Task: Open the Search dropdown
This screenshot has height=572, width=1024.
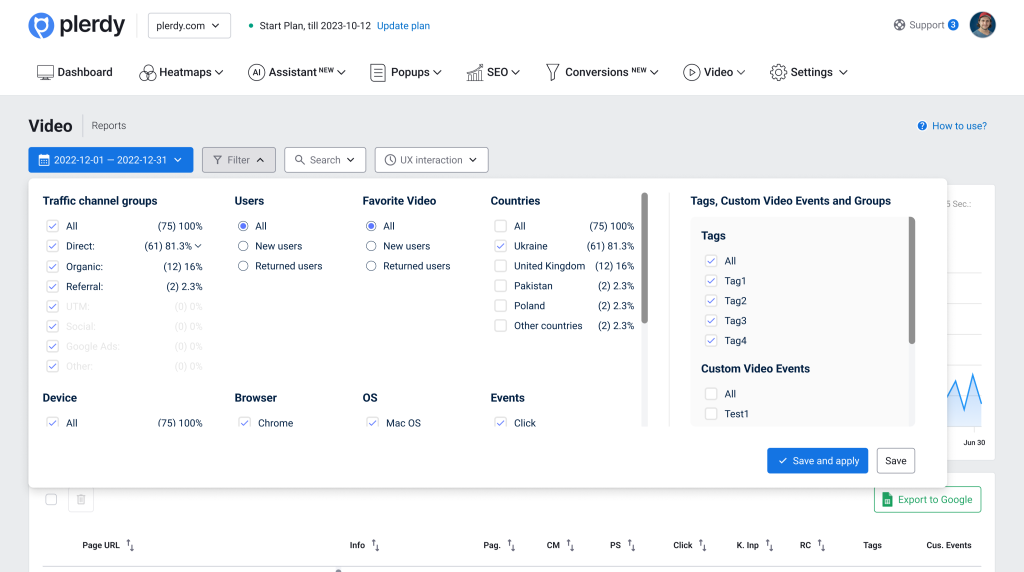Action: (325, 160)
